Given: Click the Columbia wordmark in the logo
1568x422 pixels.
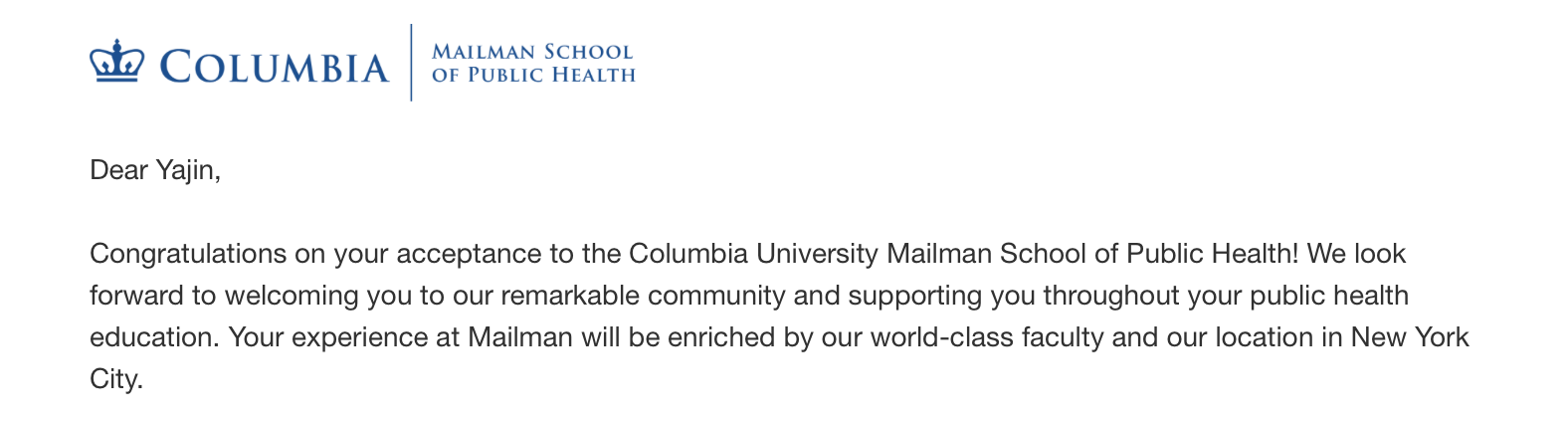Looking at the screenshot, I should click(275, 68).
